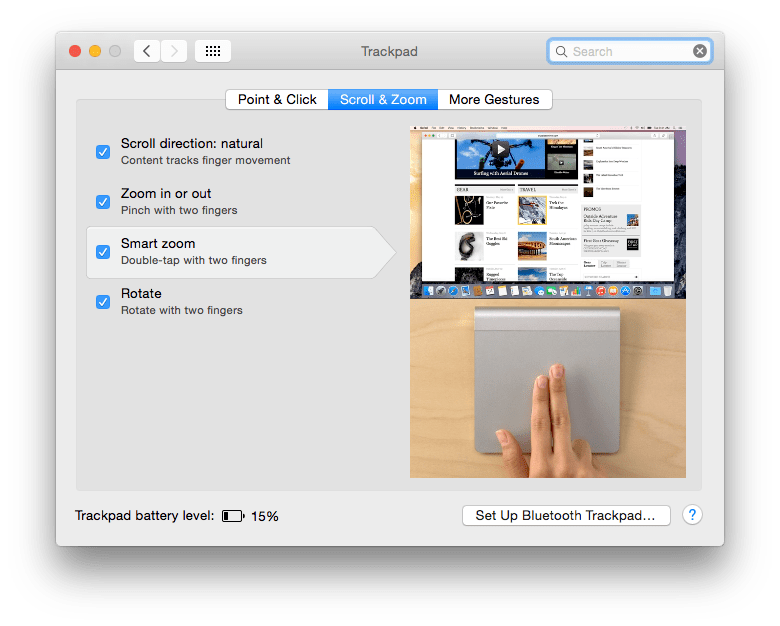Turn off the Rotate gesture checkbox
Screen dimensions: 780x626
pyautogui.click(x=103, y=302)
